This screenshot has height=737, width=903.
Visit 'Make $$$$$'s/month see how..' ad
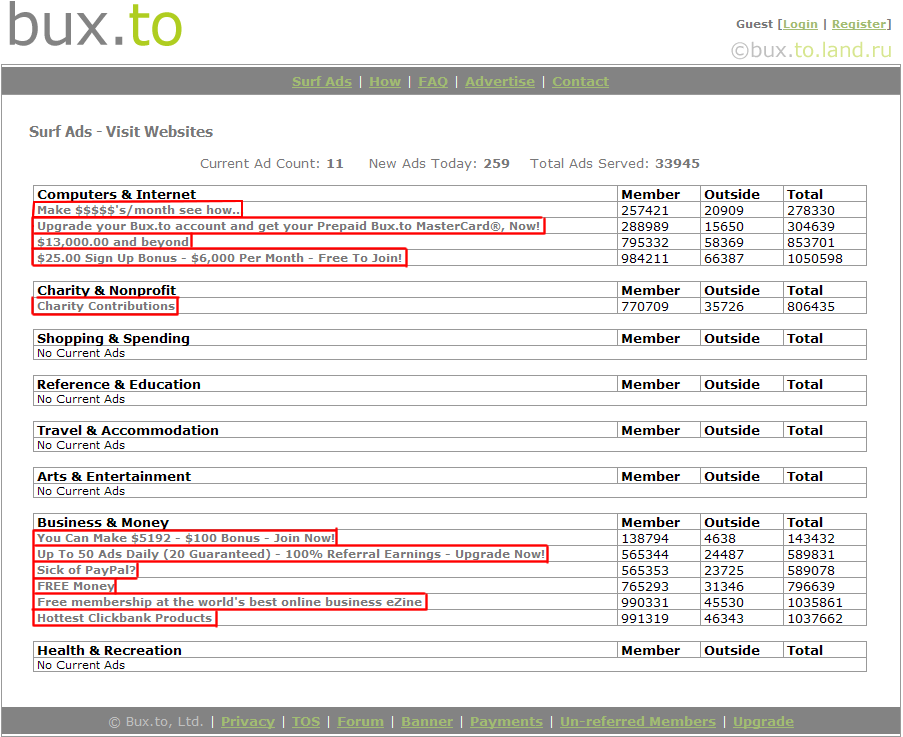click(138, 210)
